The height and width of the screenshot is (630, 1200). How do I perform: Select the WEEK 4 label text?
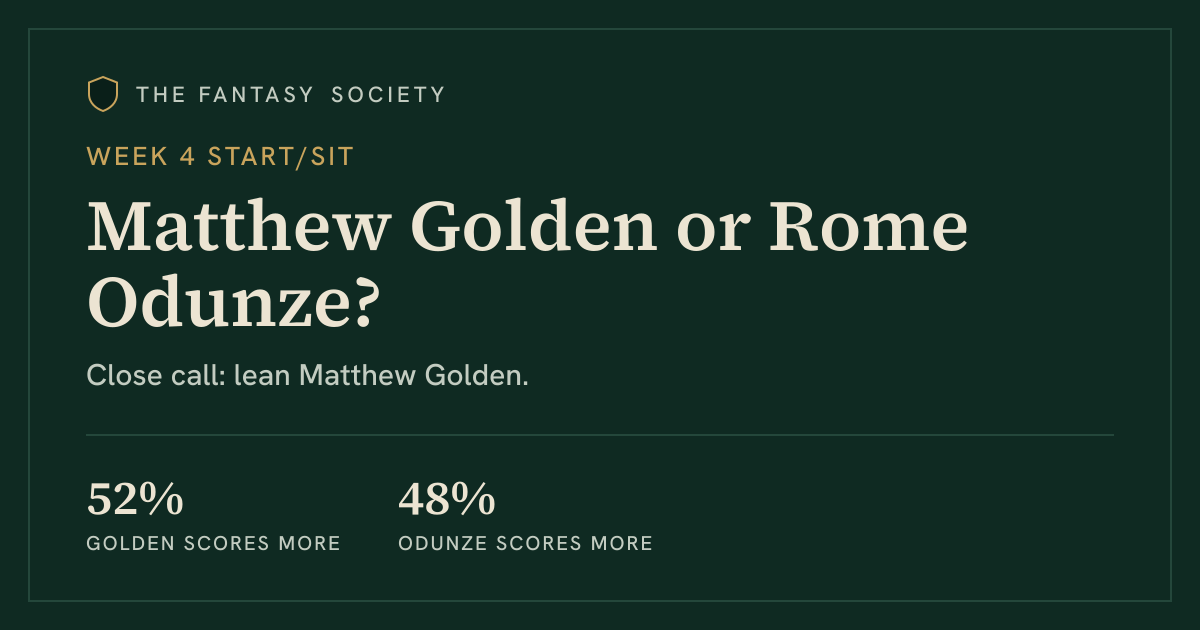(141, 157)
